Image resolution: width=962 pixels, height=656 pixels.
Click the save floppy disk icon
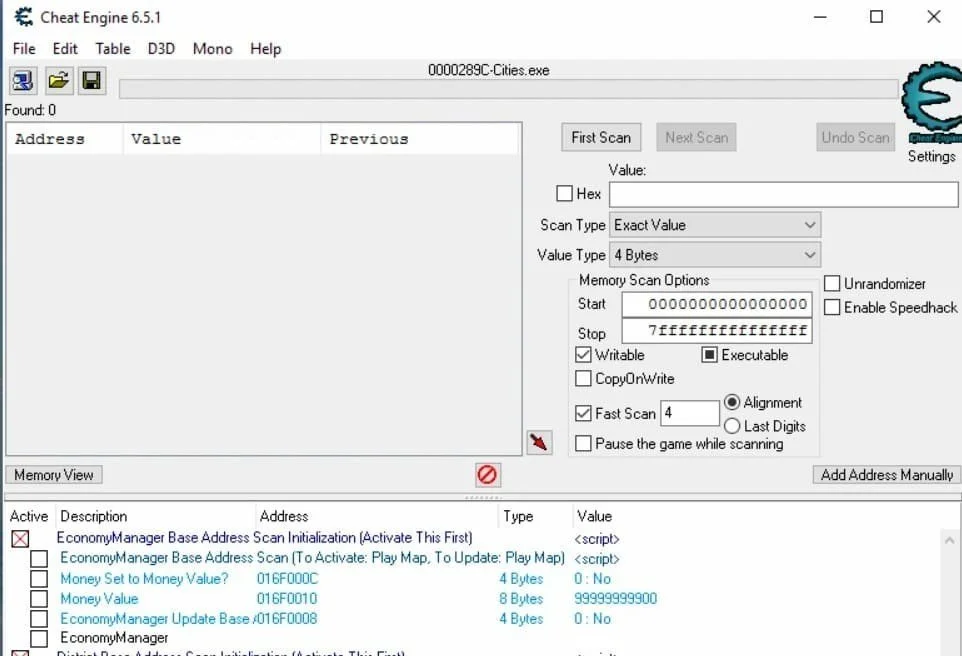(92, 81)
